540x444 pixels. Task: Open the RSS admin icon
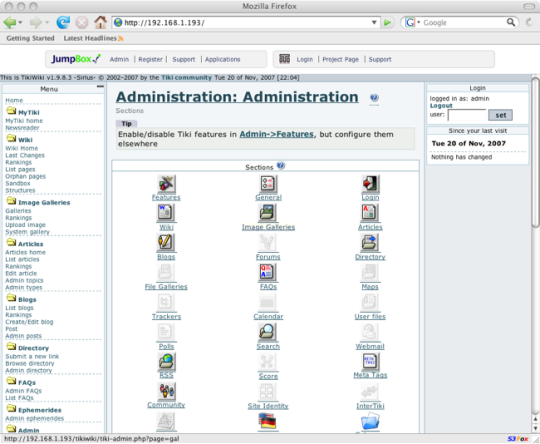tap(166, 361)
